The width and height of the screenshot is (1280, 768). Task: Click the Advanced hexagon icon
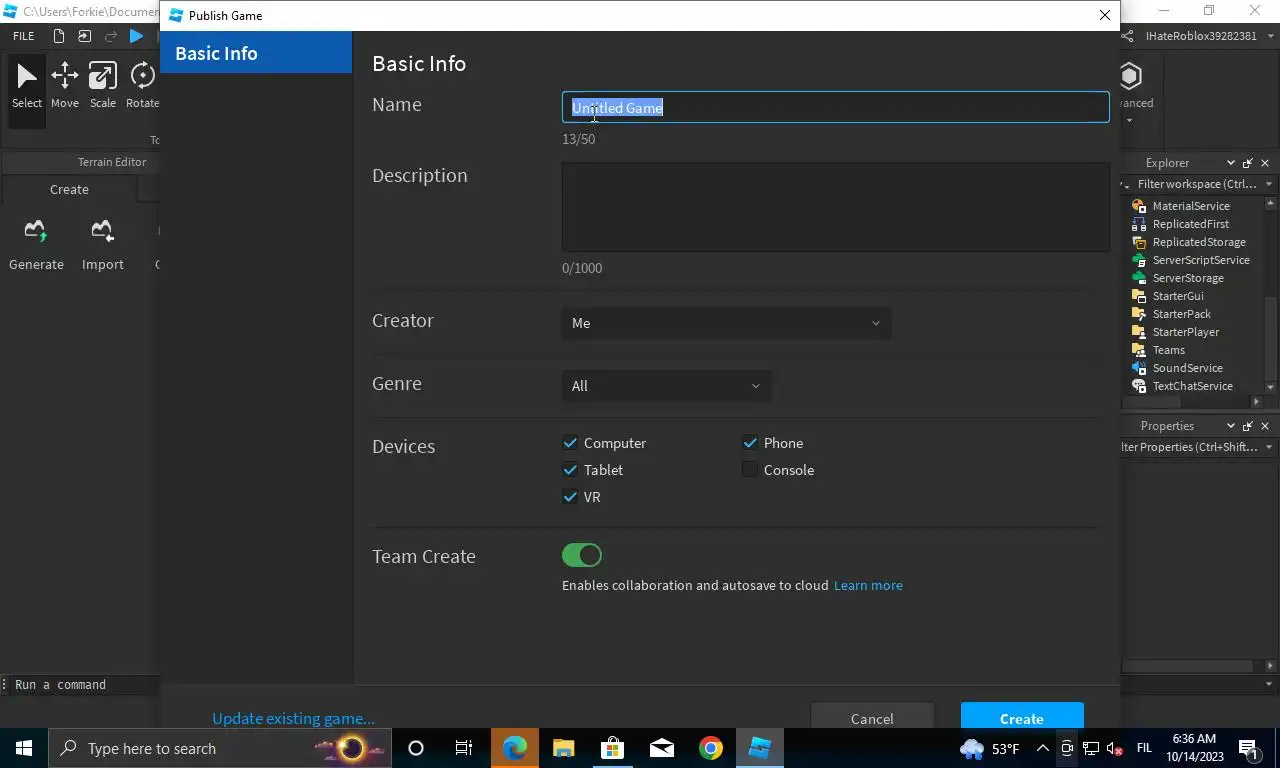tap(1130, 77)
